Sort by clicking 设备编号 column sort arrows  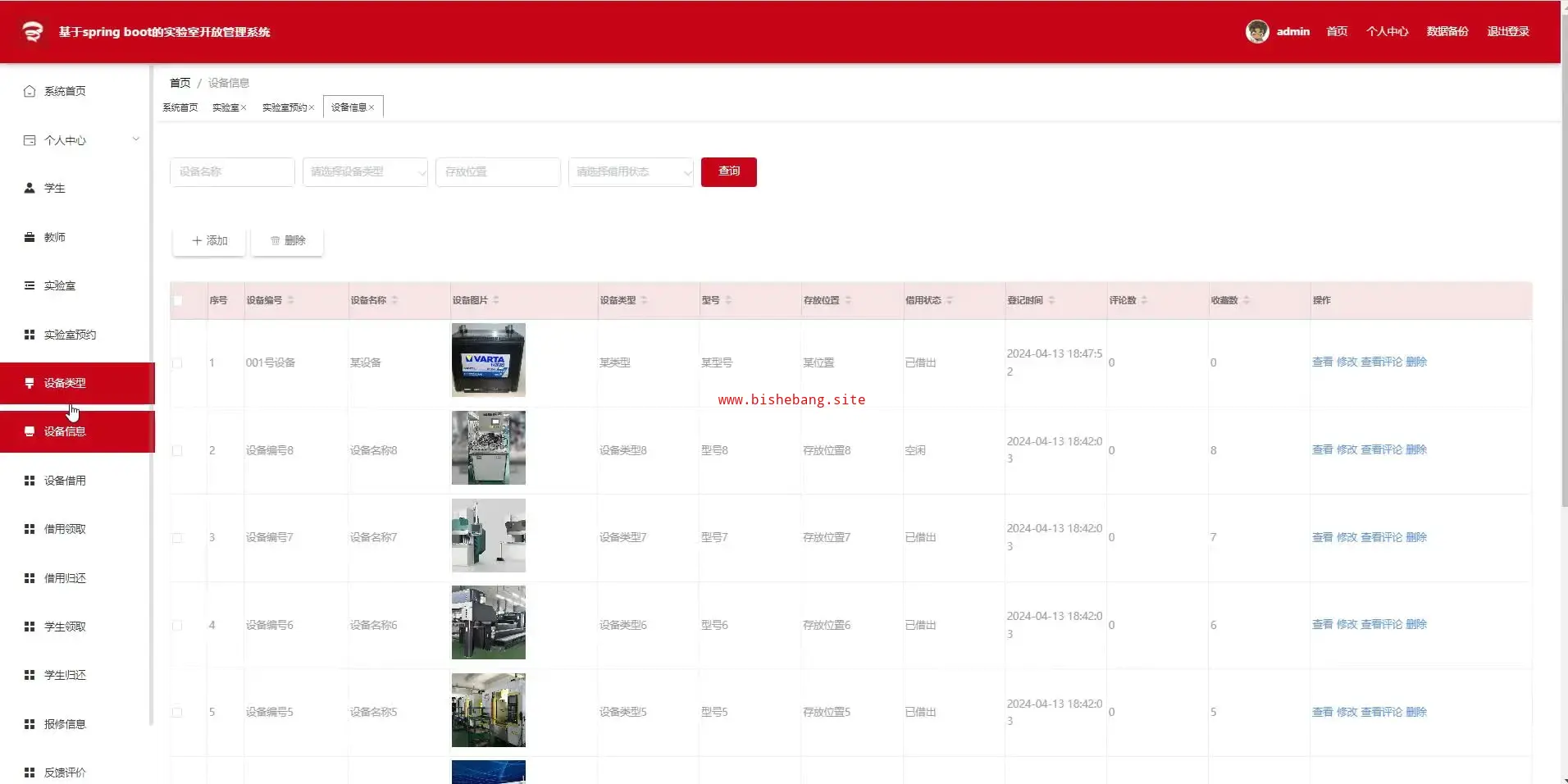pyautogui.click(x=290, y=300)
